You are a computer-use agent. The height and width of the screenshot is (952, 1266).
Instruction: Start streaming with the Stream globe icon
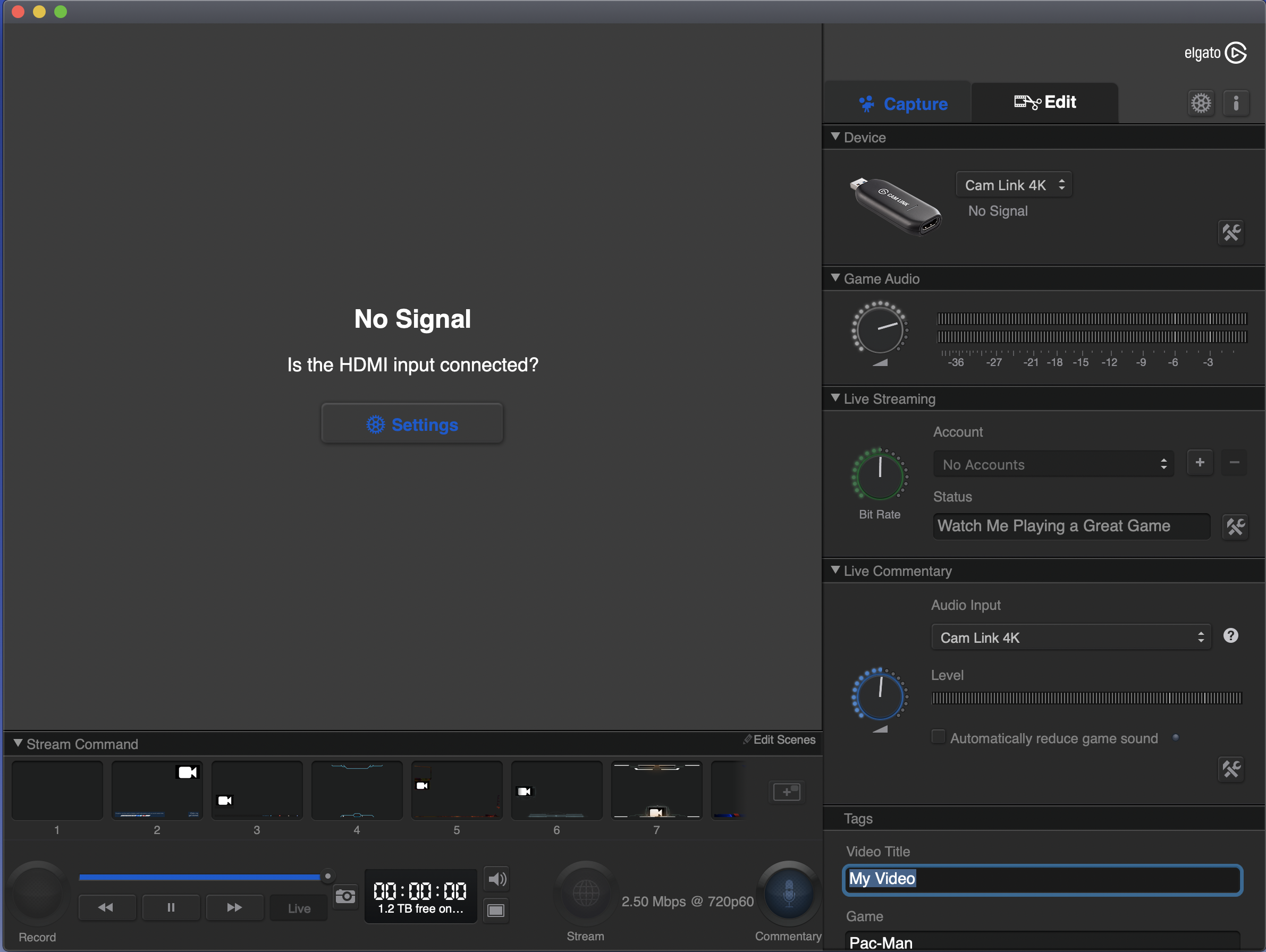tap(585, 892)
